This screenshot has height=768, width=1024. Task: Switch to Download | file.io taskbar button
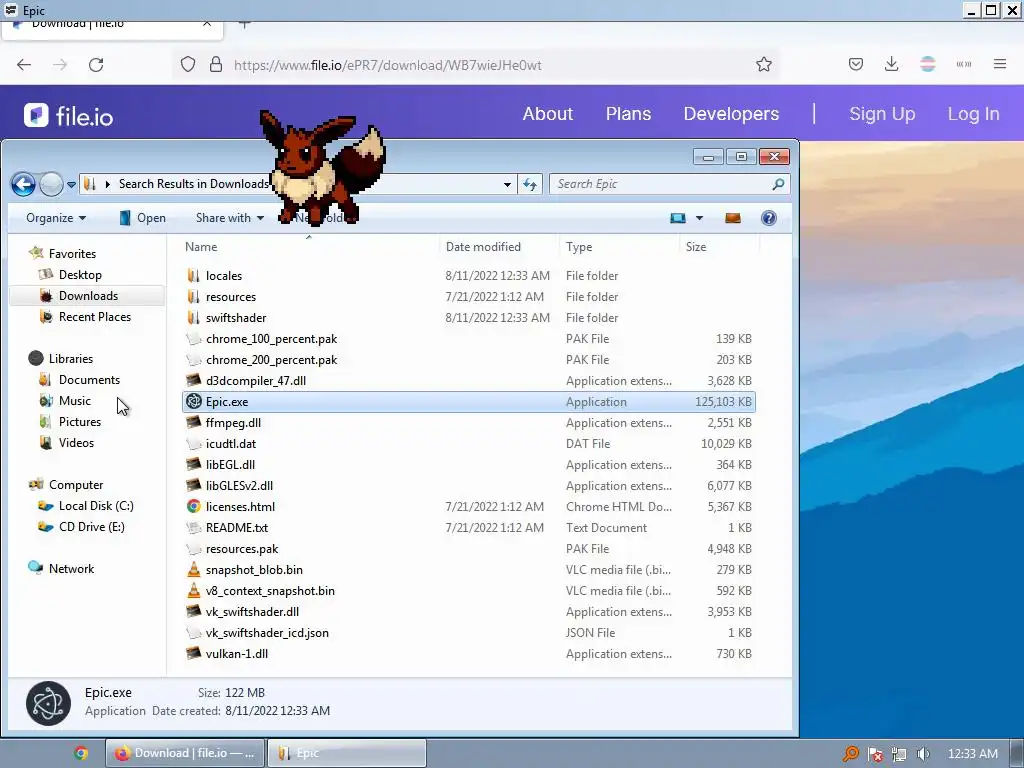point(185,754)
